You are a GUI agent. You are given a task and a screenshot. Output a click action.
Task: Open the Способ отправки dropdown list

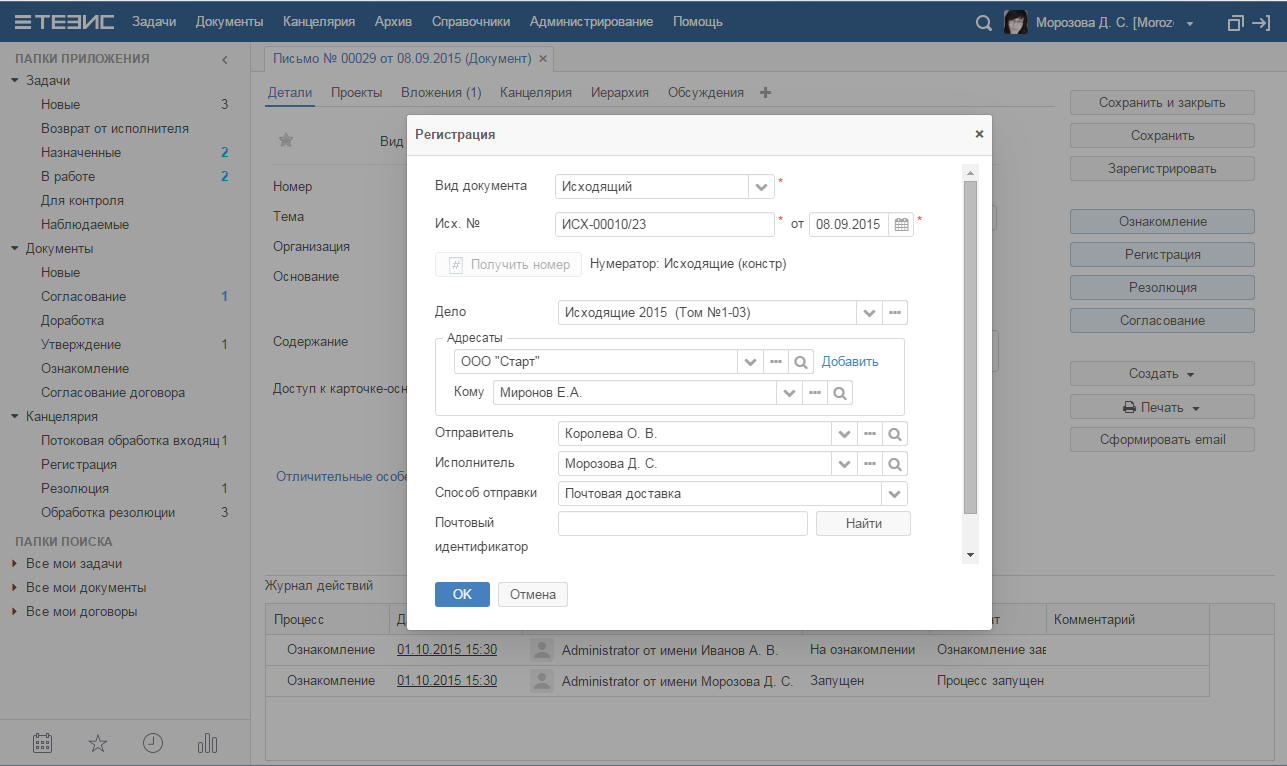point(894,494)
